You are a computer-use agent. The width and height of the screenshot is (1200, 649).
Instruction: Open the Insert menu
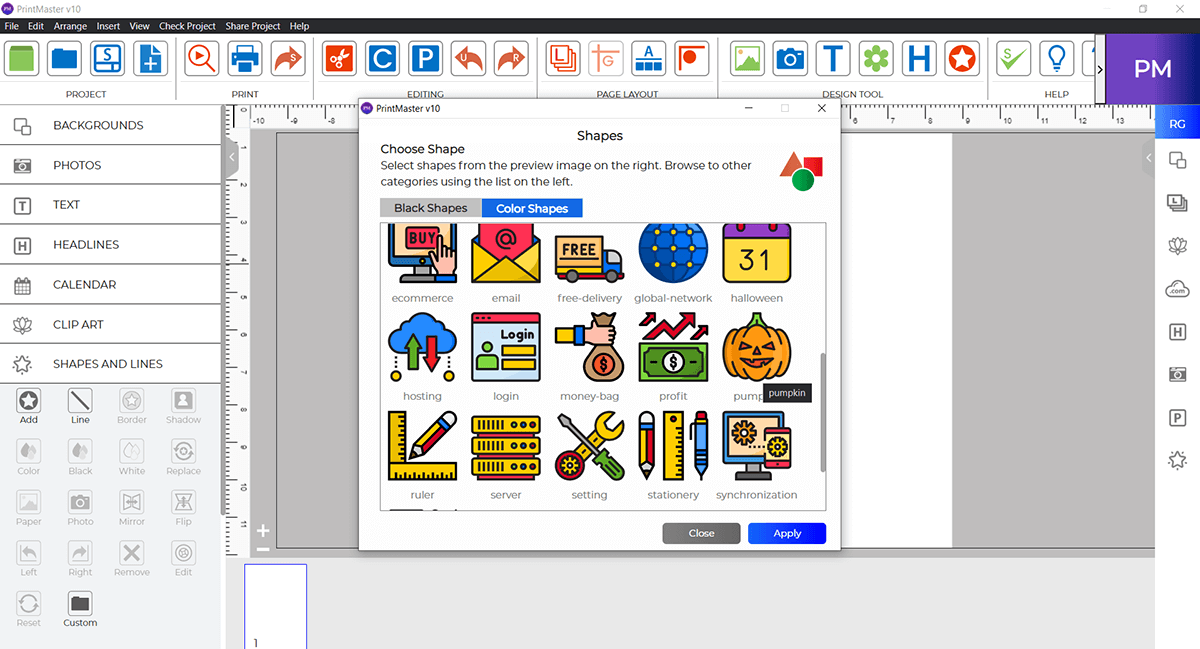(x=107, y=26)
